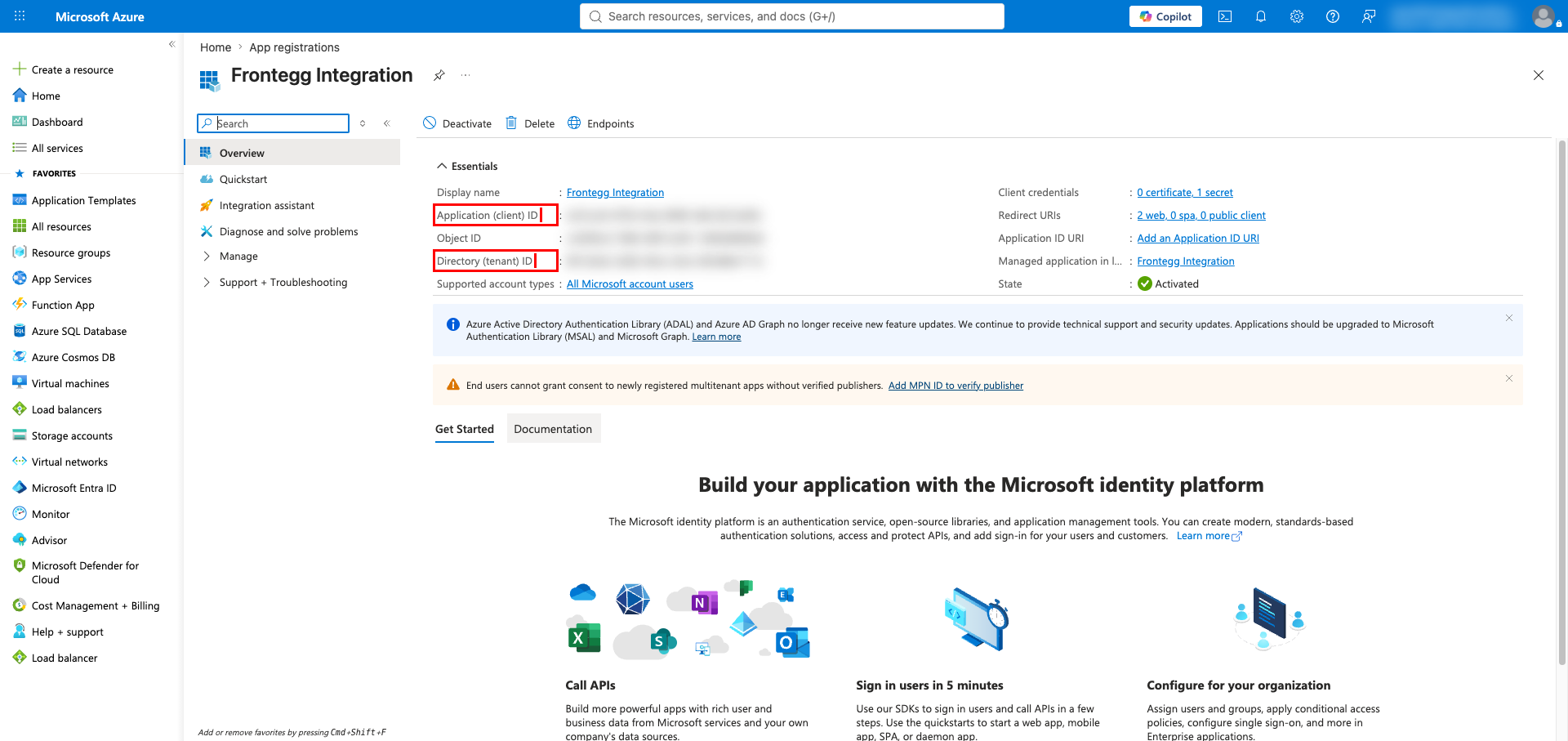Click Add MPN ID to verify publisher
This screenshot has width=1568, height=741.
coord(955,386)
